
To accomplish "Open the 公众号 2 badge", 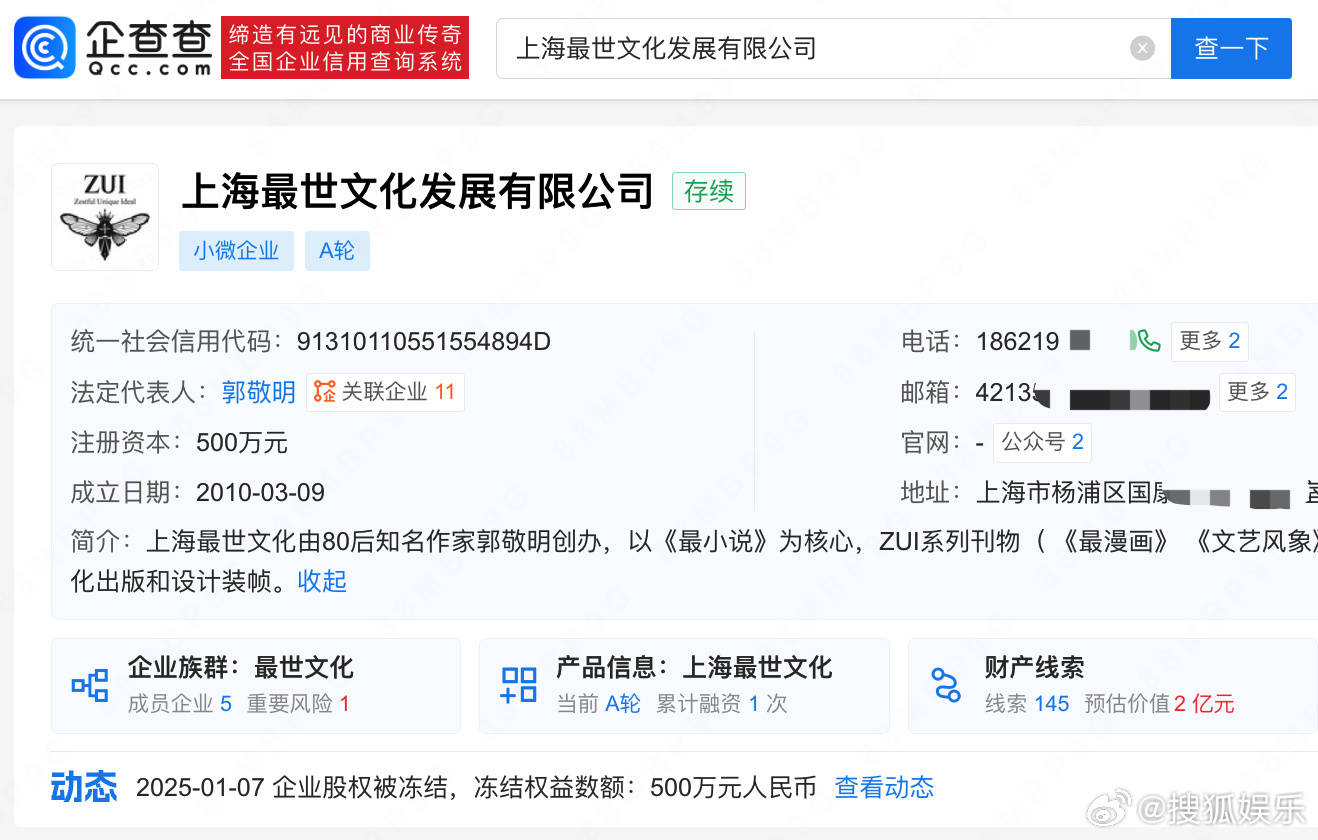I will tap(1042, 442).
